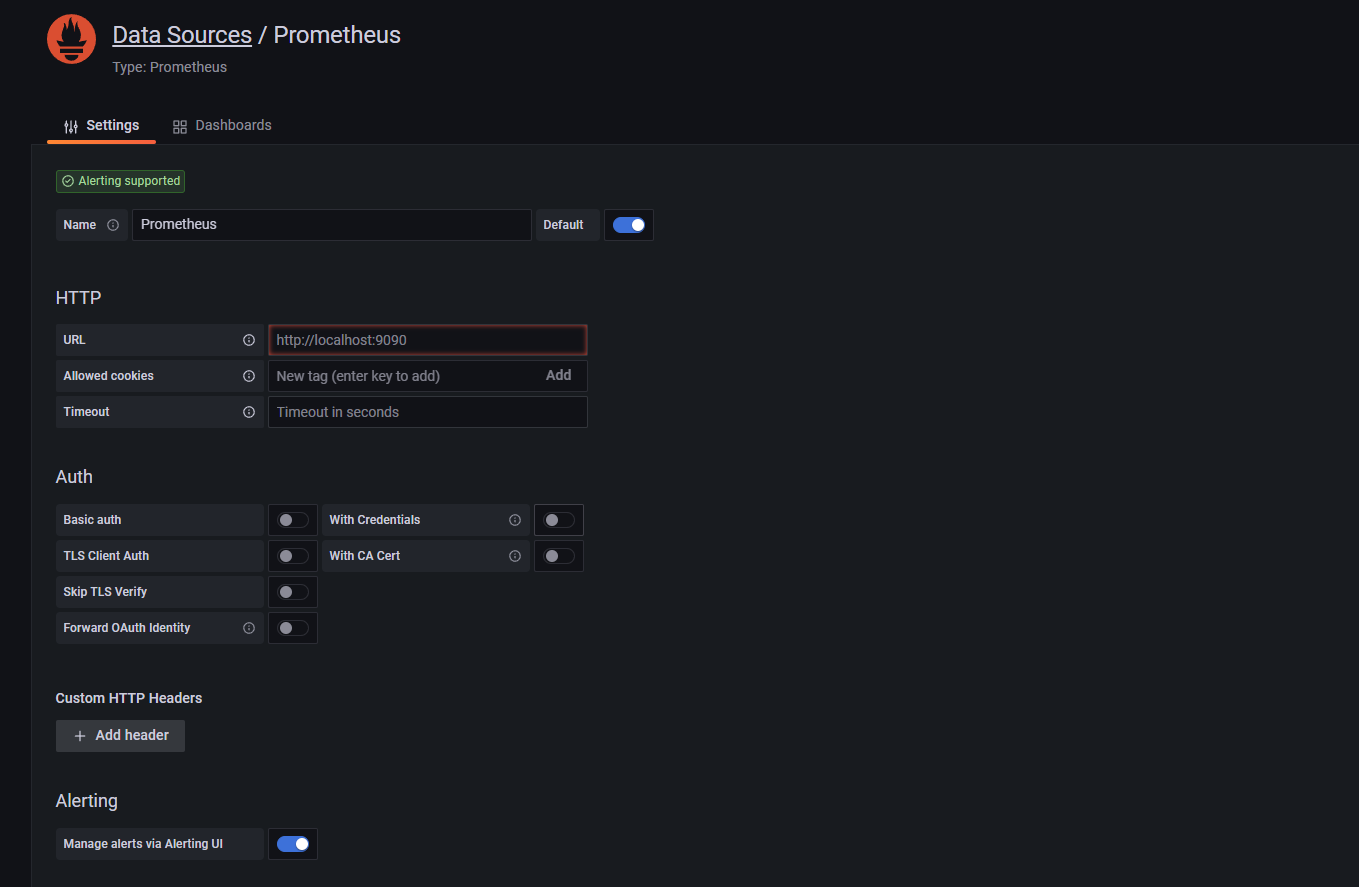Image resolution: width=1359 pixels, height=887 pixels.
Task: Focus the Timeout in seconds field
Action: pyautogui.click(x=428, y=412)
